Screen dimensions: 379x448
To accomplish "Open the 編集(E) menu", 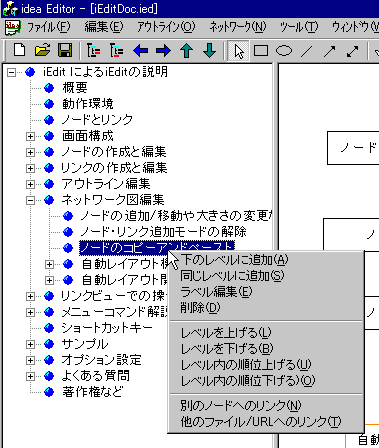I will pyautogui.click(x=104, y=27).
